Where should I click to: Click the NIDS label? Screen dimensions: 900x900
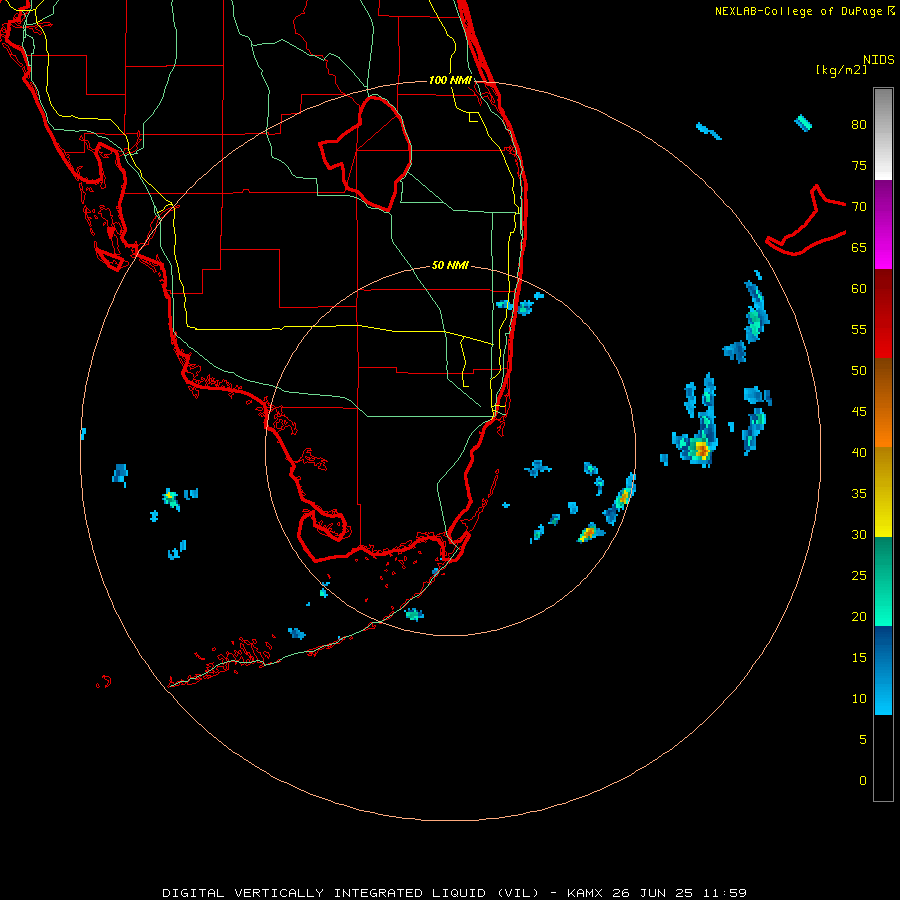pyautogui.click(x=879, y=60)
